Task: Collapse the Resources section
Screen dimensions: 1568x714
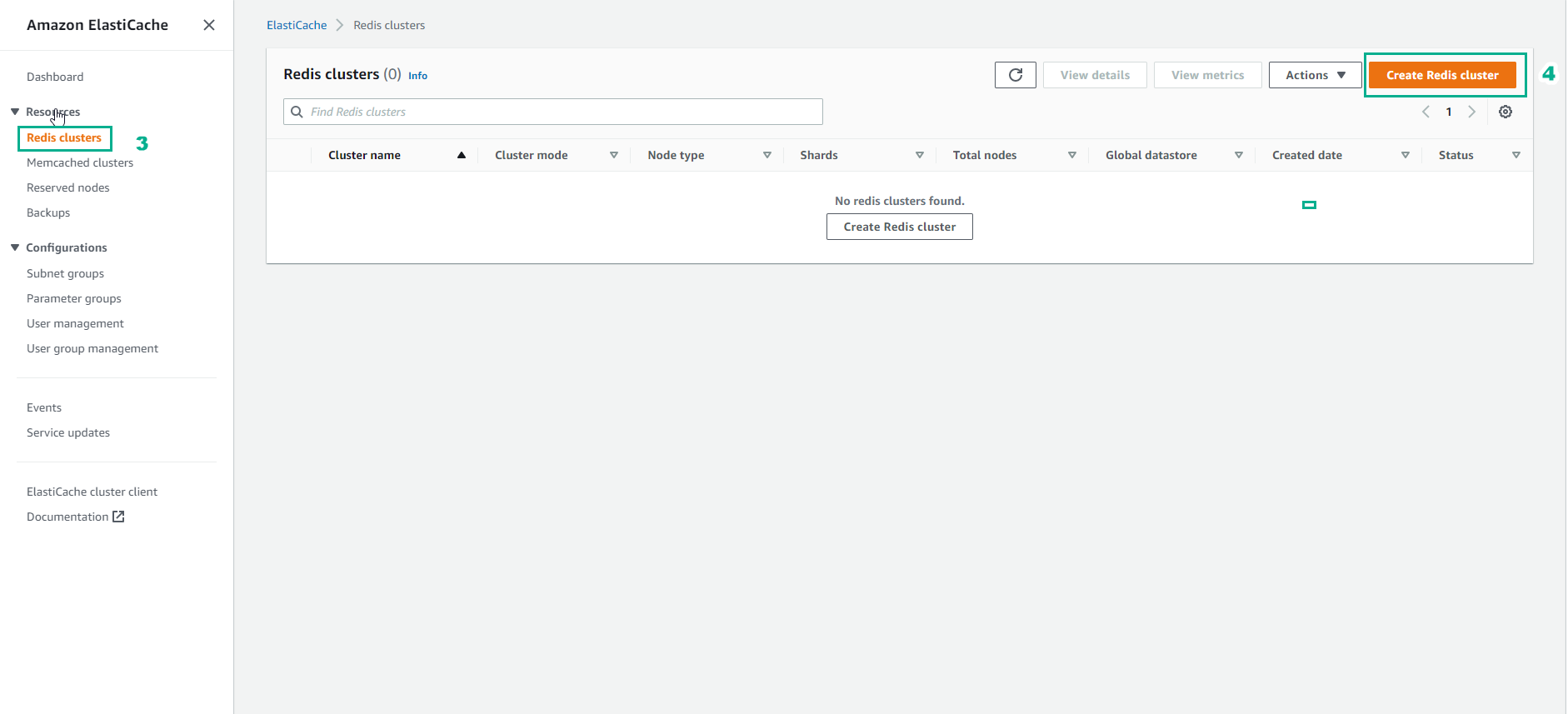Action: pos(15,112)
